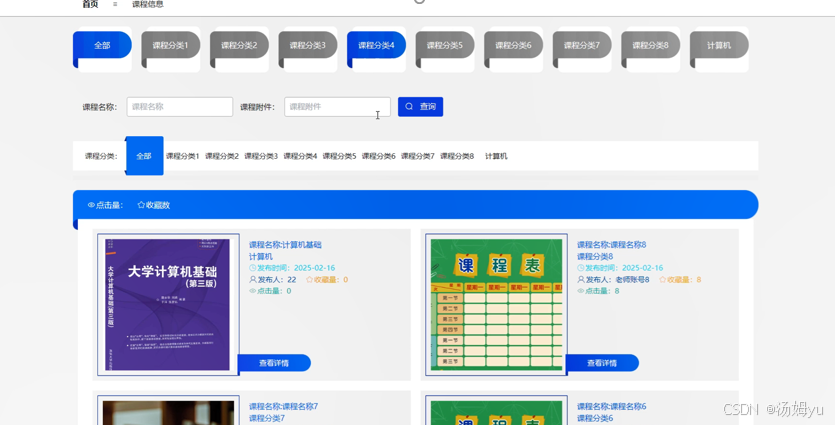The height and width of the screenshot is (425, 835).
Task: Click 课程信息 breadcrumb item
Action: coord(148,4)
